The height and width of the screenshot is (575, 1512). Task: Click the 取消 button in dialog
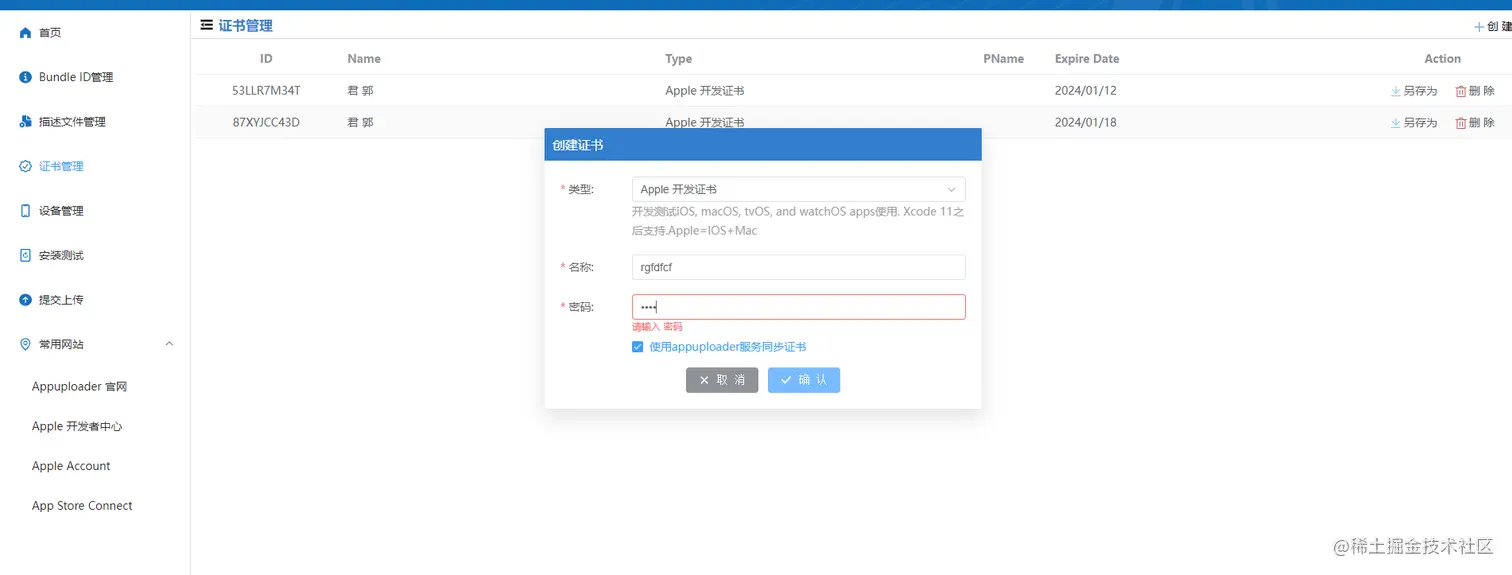[x=722, y=380]
